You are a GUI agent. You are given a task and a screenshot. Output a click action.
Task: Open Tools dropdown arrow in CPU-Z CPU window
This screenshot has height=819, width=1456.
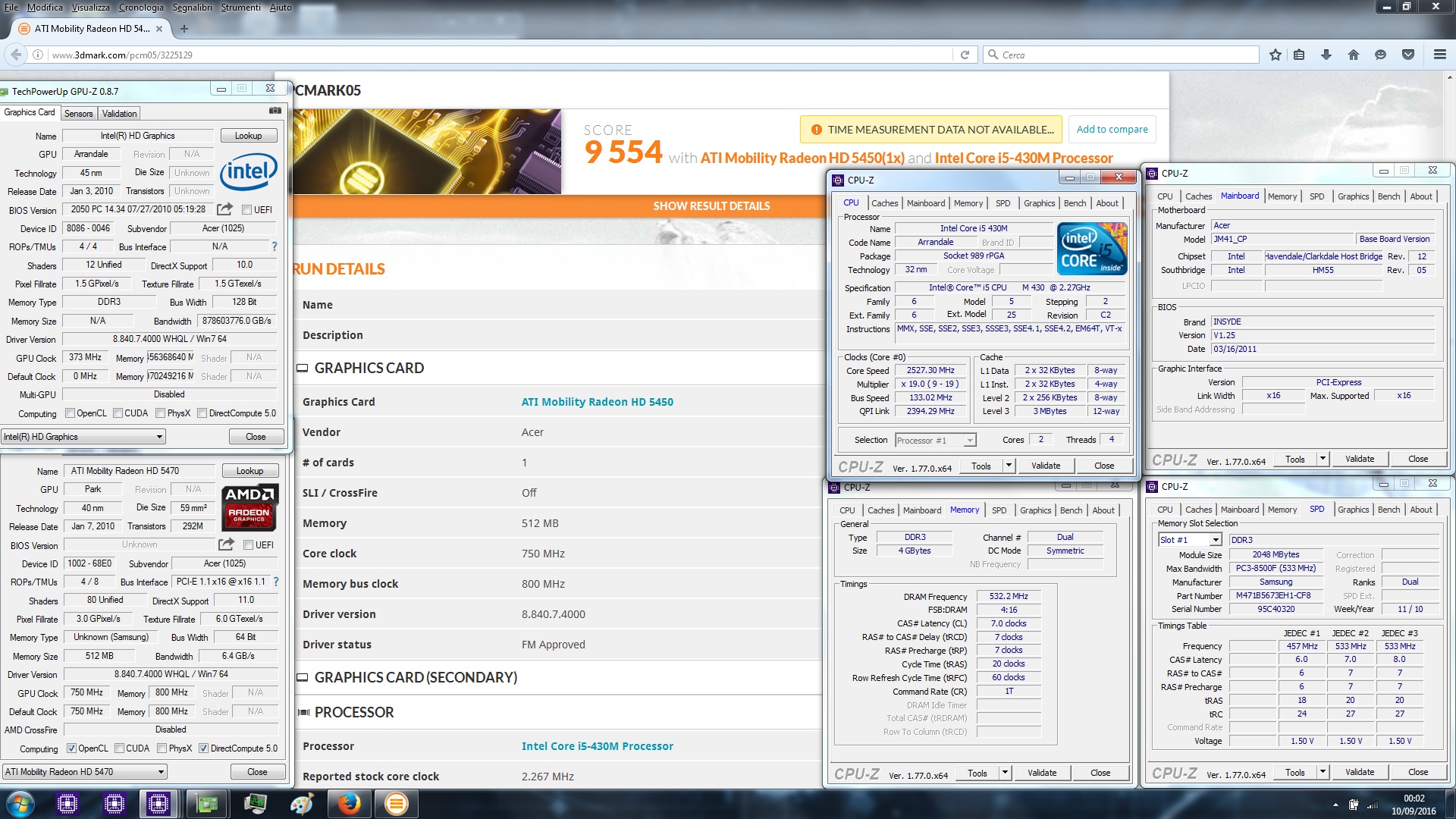point(1009,466)
